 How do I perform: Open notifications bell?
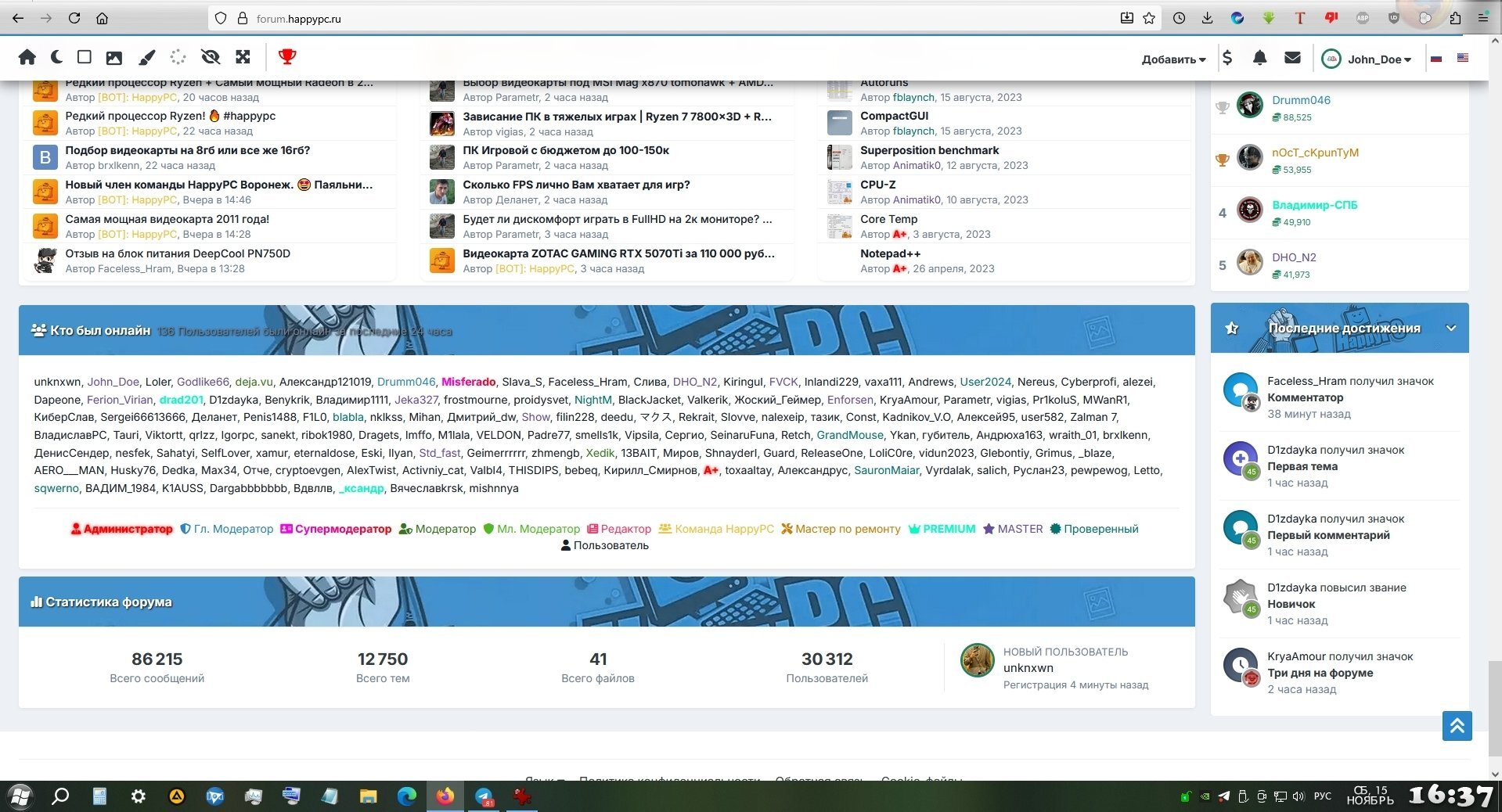tap(1259, 58)
